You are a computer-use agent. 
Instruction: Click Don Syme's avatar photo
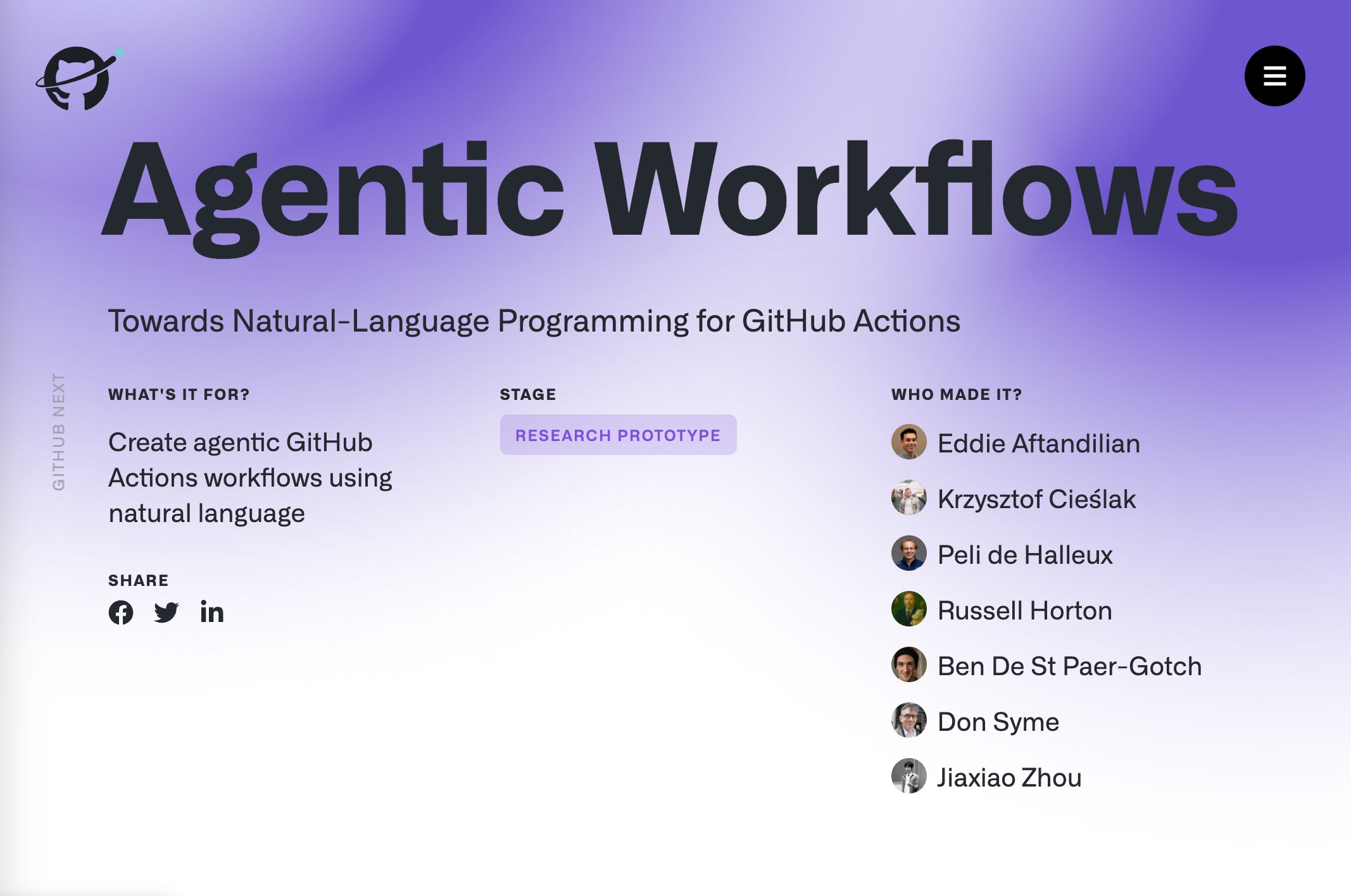[909, 721]
